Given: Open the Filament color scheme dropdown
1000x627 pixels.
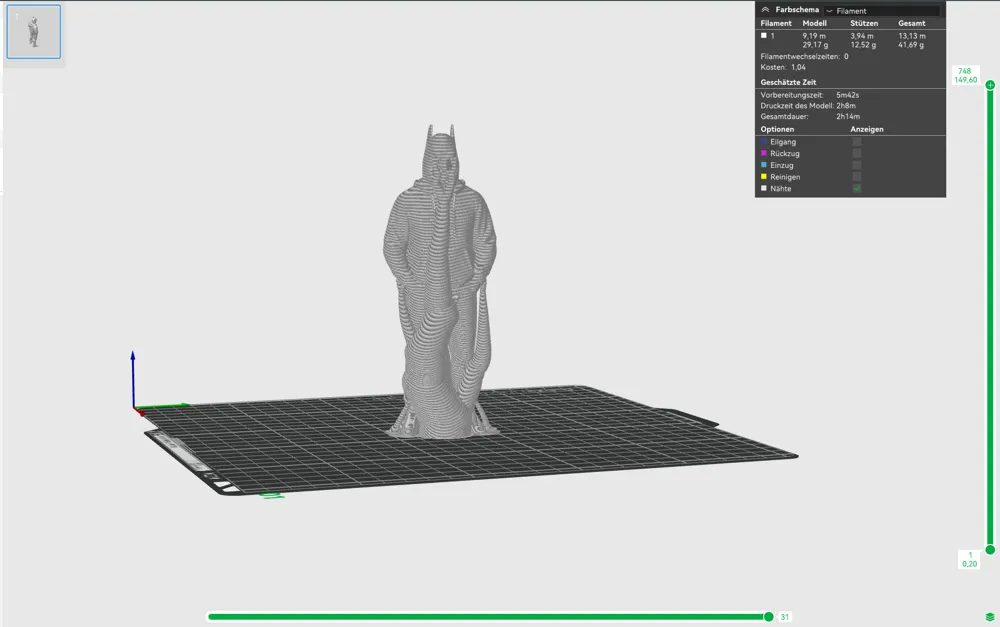Looking at the screenshot, I should tap(882, 11).
